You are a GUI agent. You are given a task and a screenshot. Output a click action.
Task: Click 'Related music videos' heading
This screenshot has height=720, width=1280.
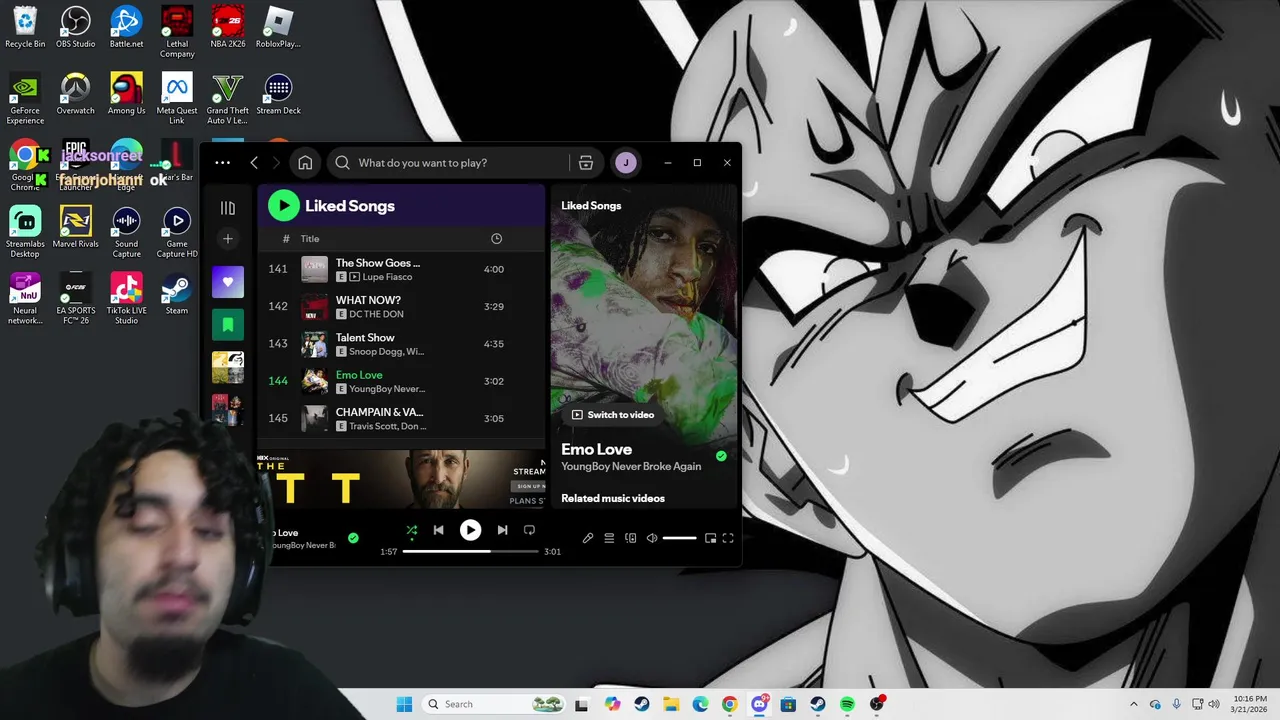point(613,498)
